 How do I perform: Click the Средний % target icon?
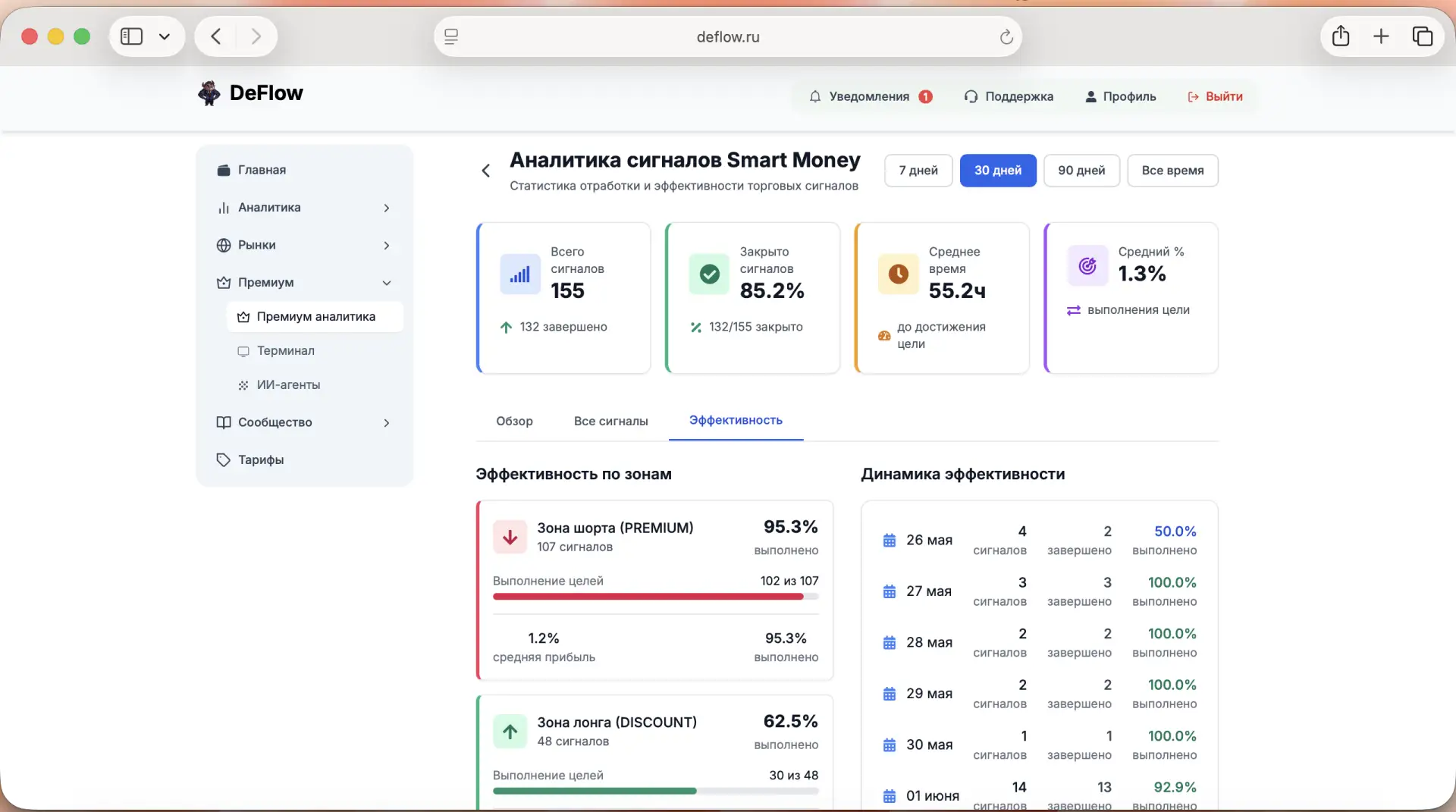pyautogui.click(x=1087, y=265)
